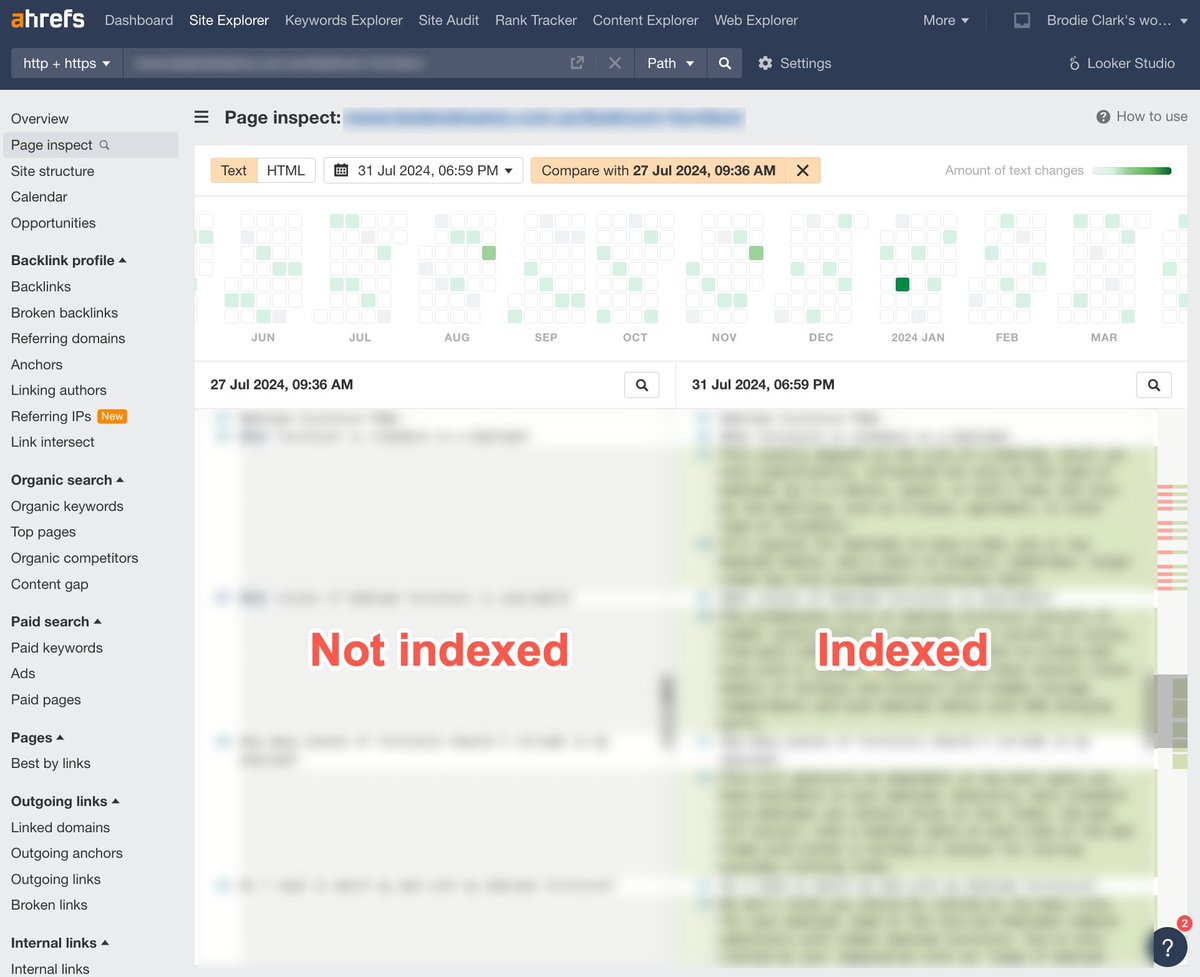Viewport: 1200px width, 977px height.
Task: Toggle the hamburger menu beside Page inspect
Action: click(x=202, y=117)
